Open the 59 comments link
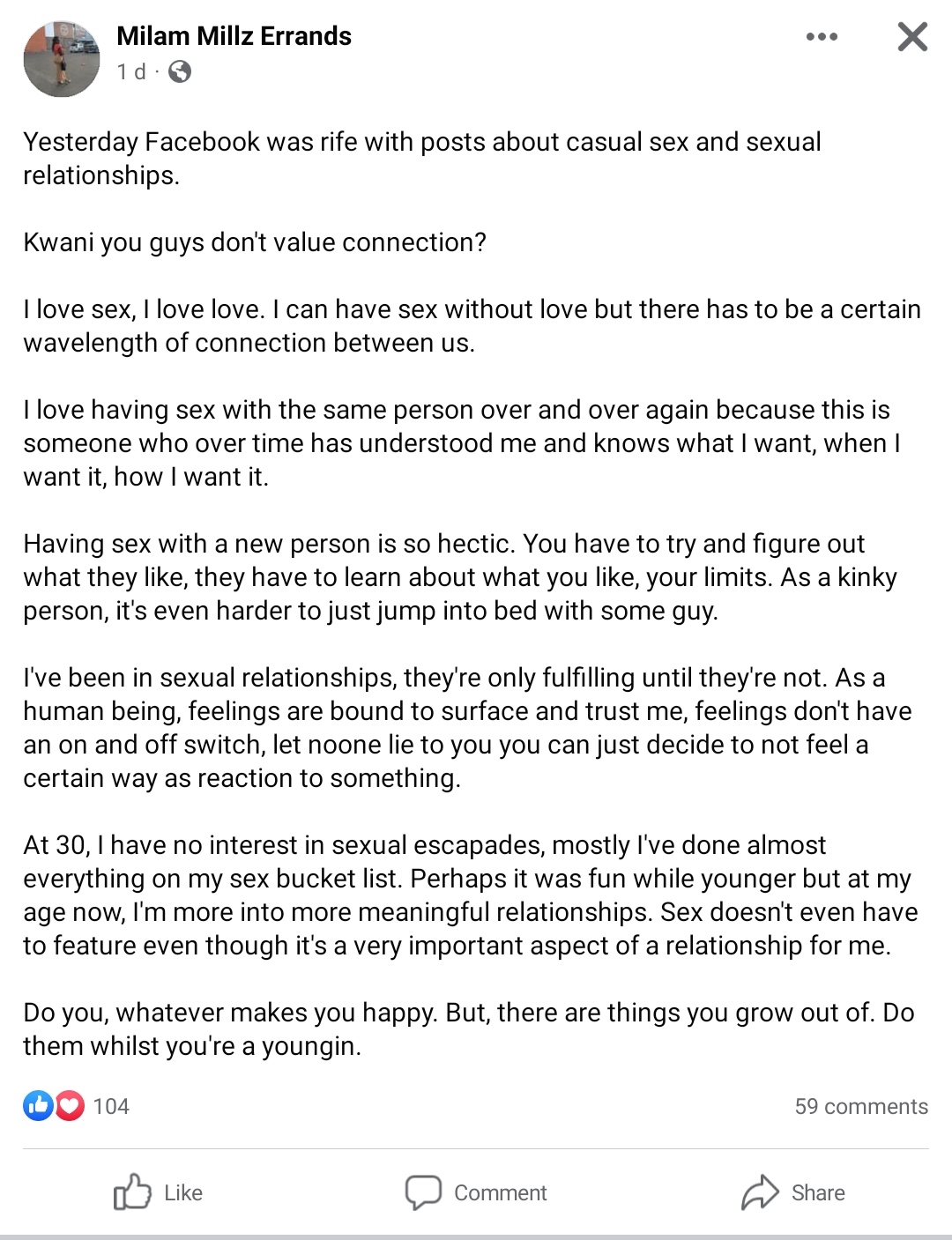Viewport: 952px width, 1240px height. pos(860,1106)
